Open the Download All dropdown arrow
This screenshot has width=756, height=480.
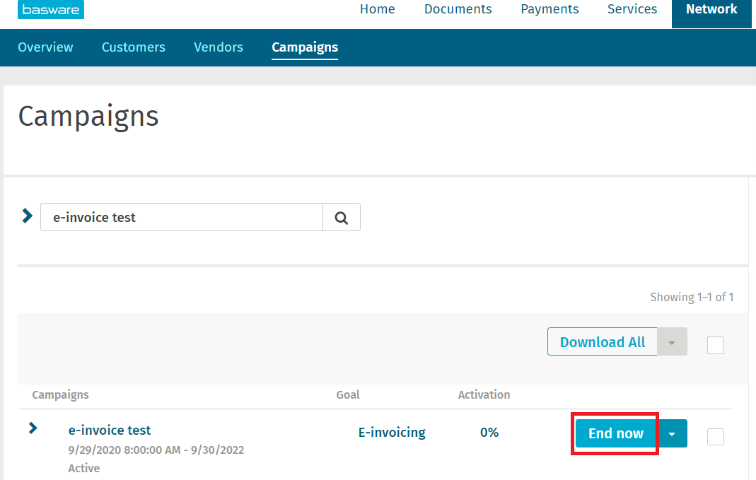[673, 342]
